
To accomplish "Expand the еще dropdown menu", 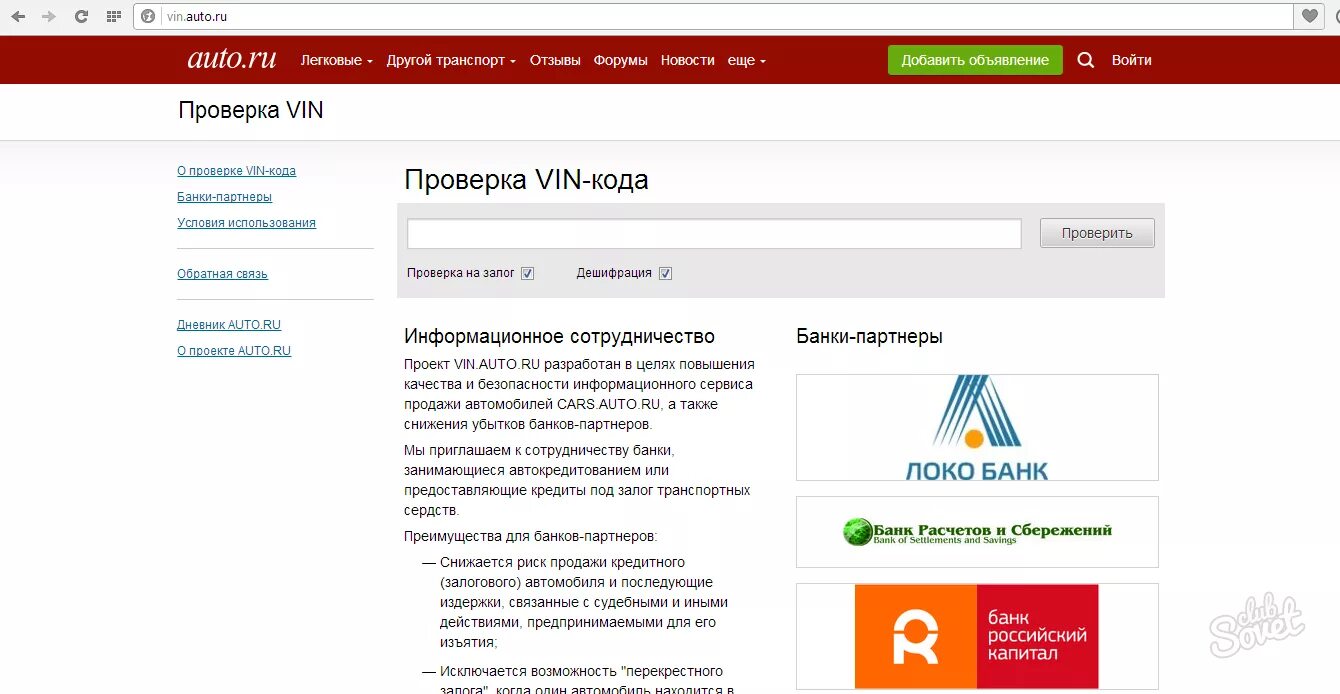I will pyautogui.click(x=746, y=60).
